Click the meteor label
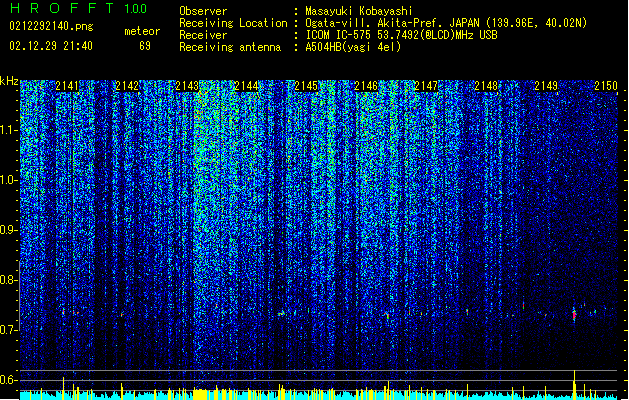 142,31
